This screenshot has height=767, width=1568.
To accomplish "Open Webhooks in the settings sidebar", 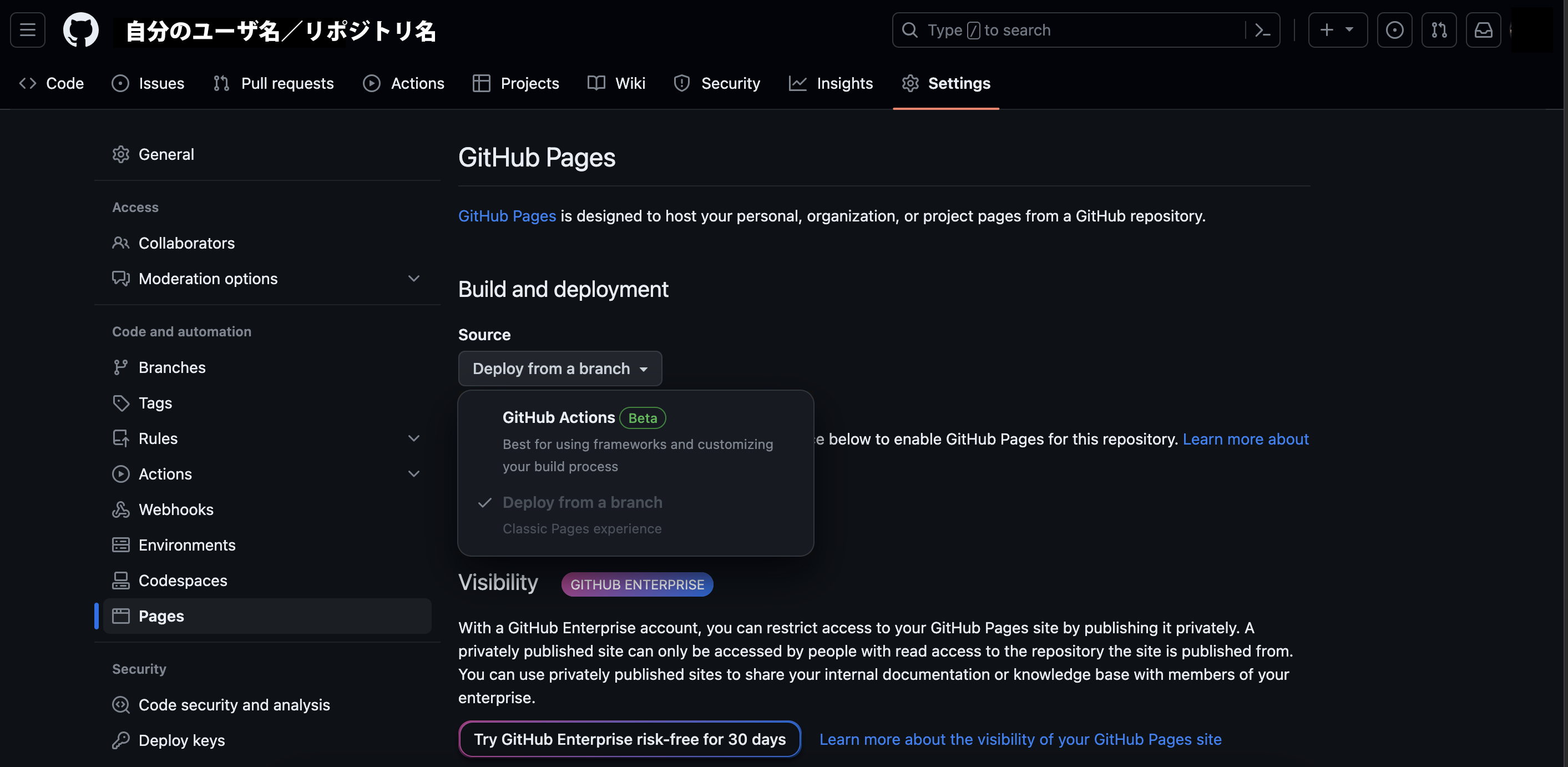I will pyautogui.click(x=176, y=509).
